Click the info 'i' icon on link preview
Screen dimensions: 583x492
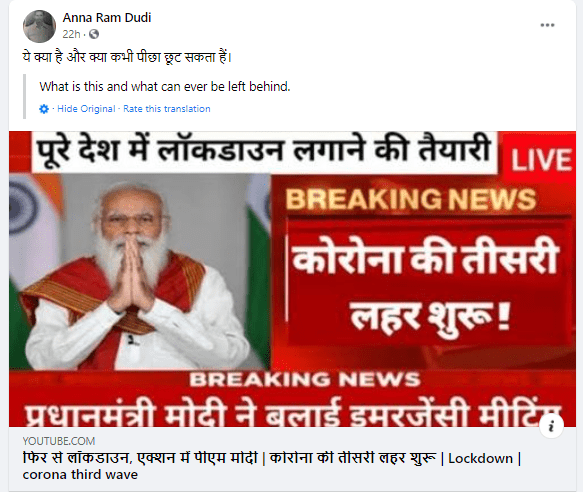551,426
